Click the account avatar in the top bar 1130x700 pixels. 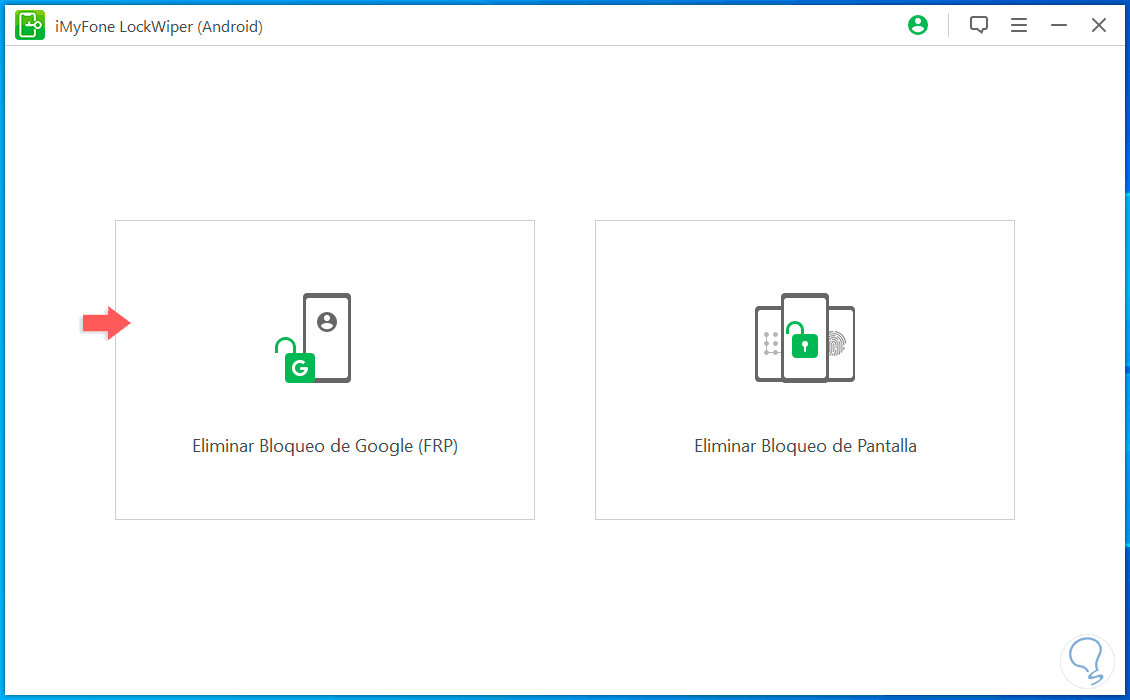[x=917, y=25]
